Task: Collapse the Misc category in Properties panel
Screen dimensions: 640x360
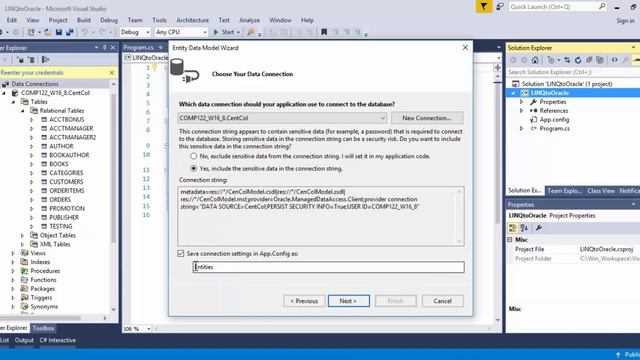Action: 510,240
